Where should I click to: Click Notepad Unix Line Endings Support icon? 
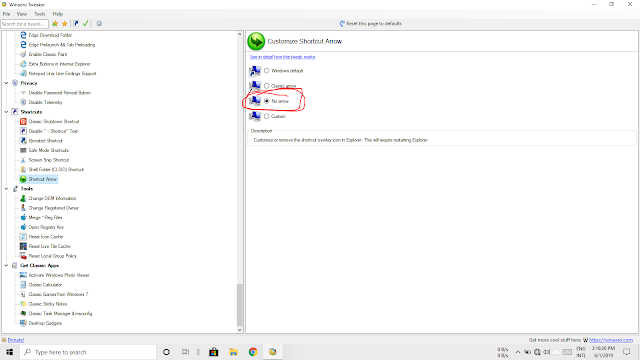23,73
